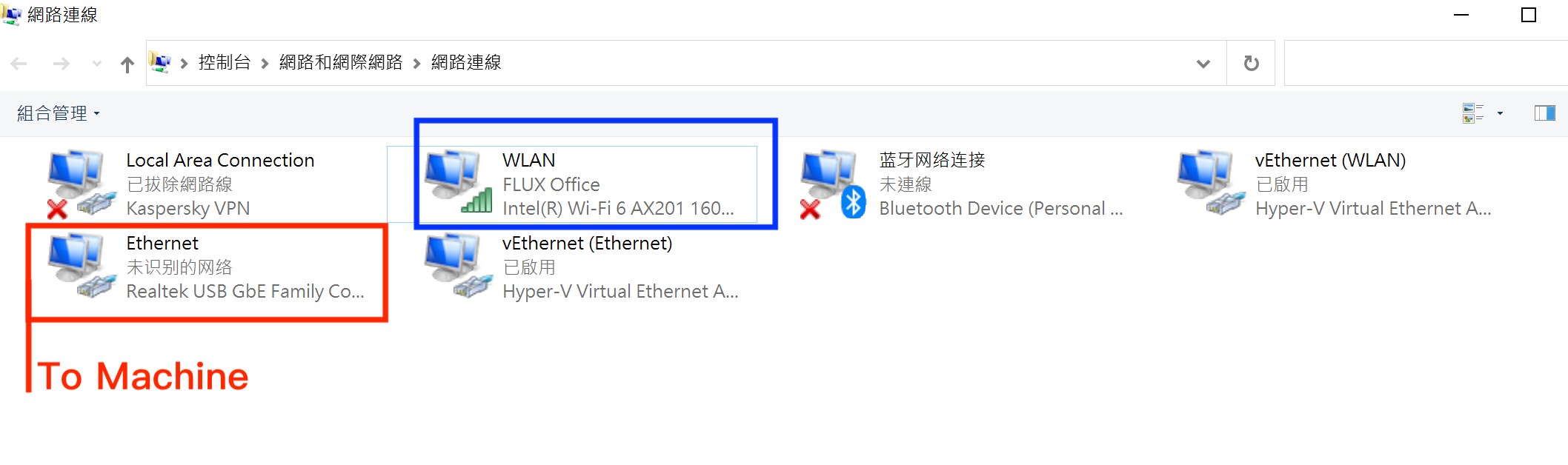Focus the search input field
1568x465 pixels.
1426,63
